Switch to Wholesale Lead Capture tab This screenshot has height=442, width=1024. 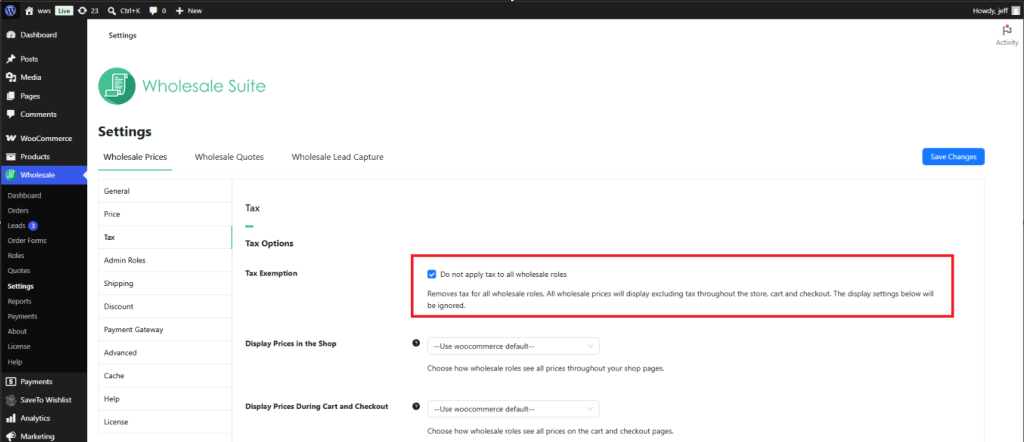[x=338, y=157]
